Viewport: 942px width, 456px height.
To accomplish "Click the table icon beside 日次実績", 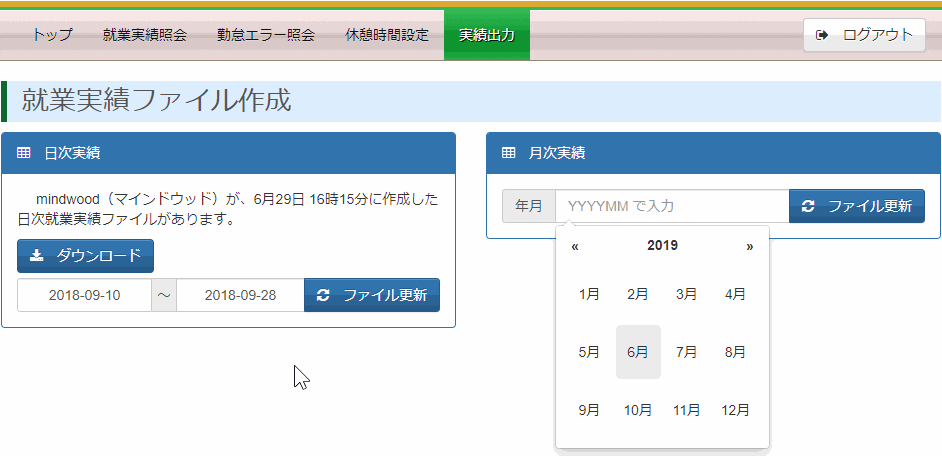I will pyautogui.click(x=23, y=154).
